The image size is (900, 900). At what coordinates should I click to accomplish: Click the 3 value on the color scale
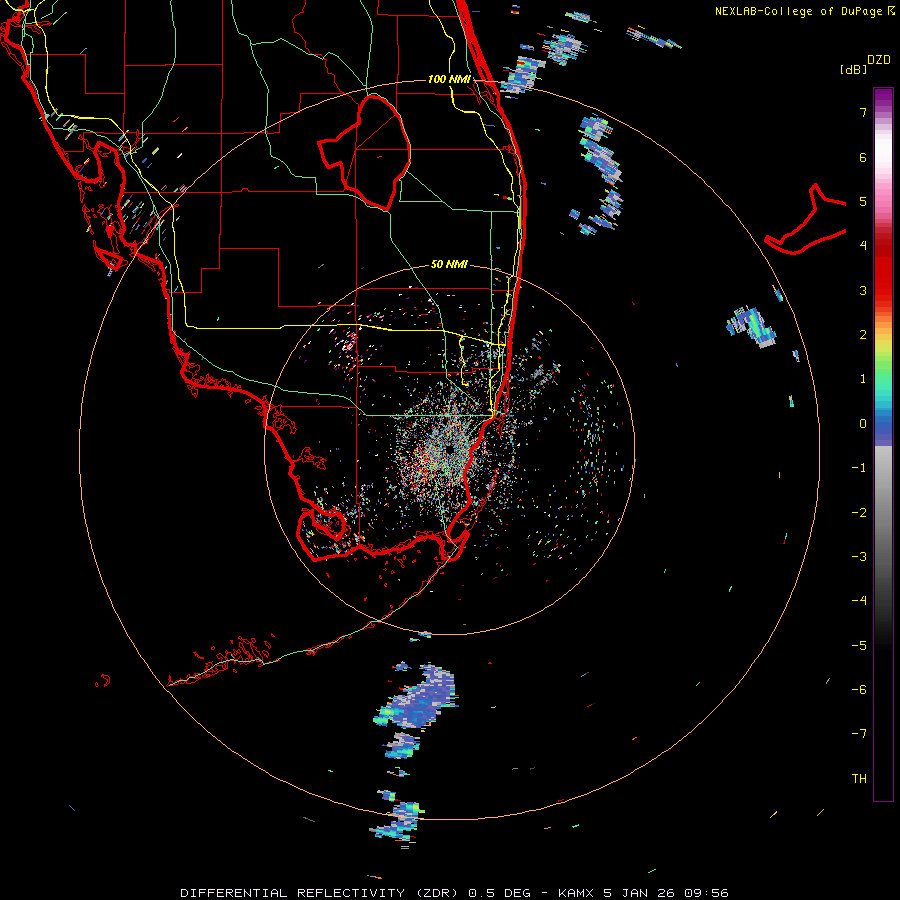(863, 290)
